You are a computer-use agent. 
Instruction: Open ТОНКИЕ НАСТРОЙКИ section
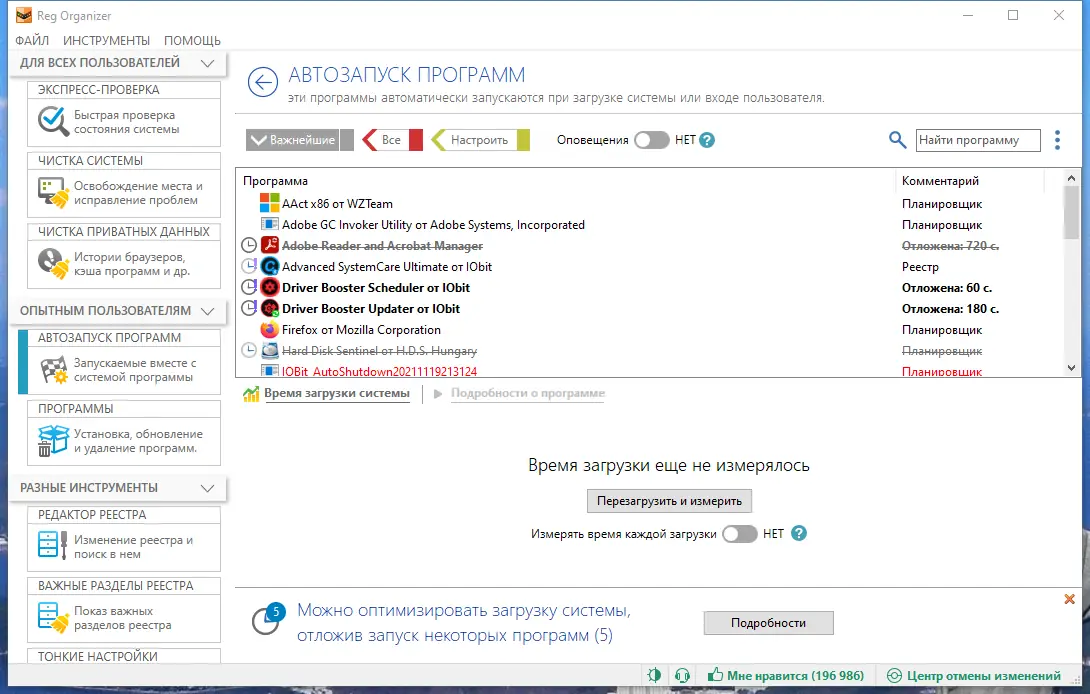point(124,656)
